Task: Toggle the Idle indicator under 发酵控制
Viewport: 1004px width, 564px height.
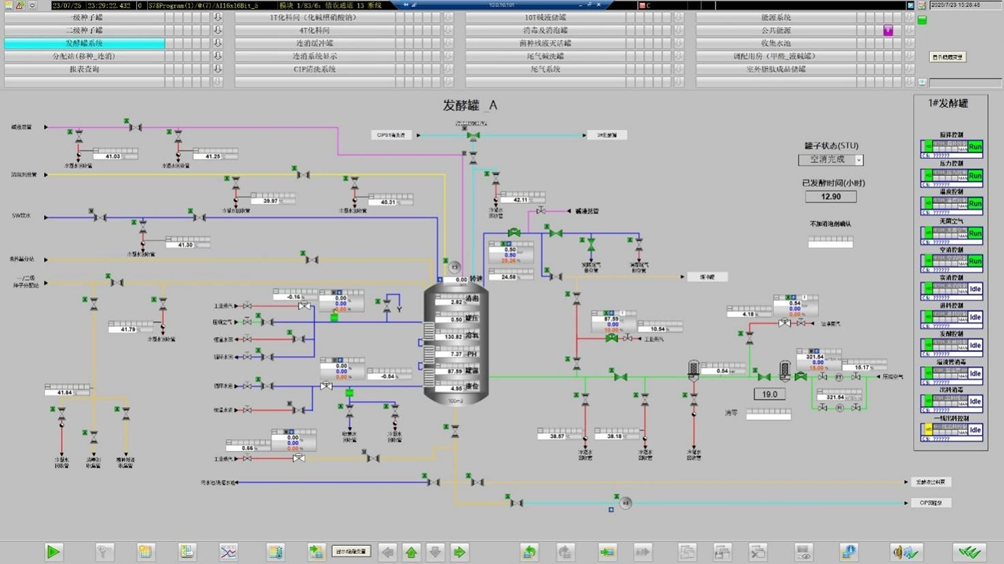Action: click(975, 346)
